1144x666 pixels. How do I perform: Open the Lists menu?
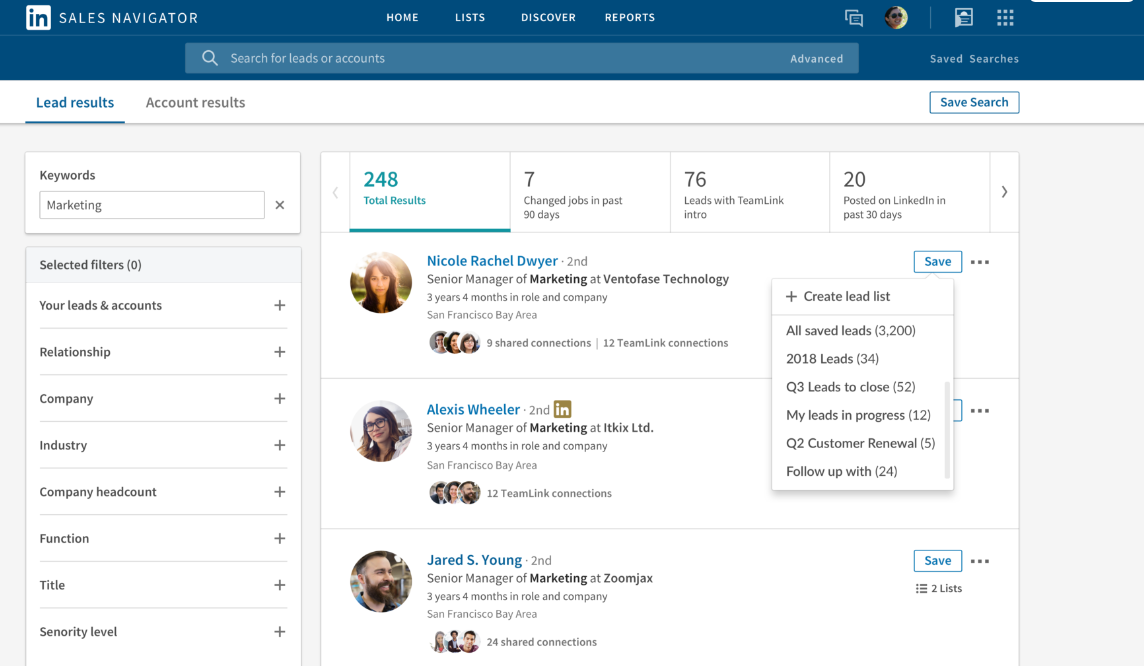tap(470, 18)
